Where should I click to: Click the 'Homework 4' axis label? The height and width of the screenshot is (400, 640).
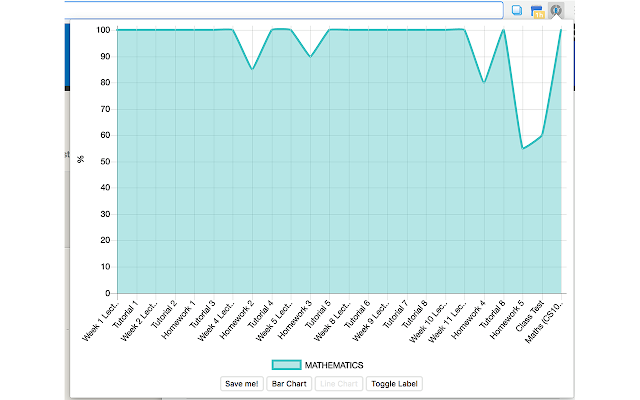coord(468,320)
